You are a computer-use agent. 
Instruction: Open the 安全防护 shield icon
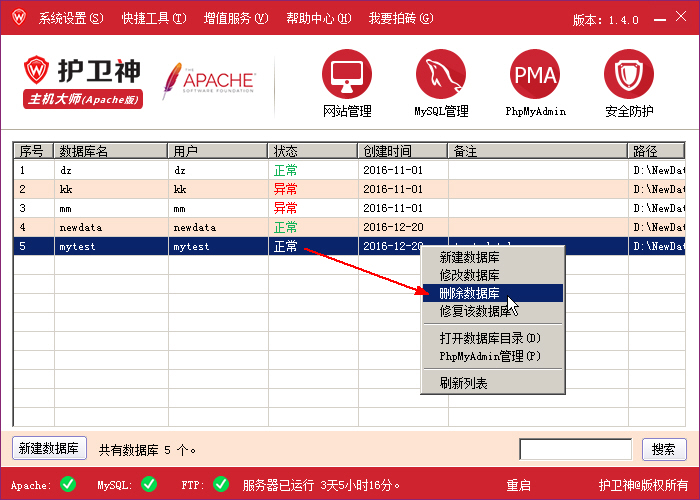coord(628,74)
